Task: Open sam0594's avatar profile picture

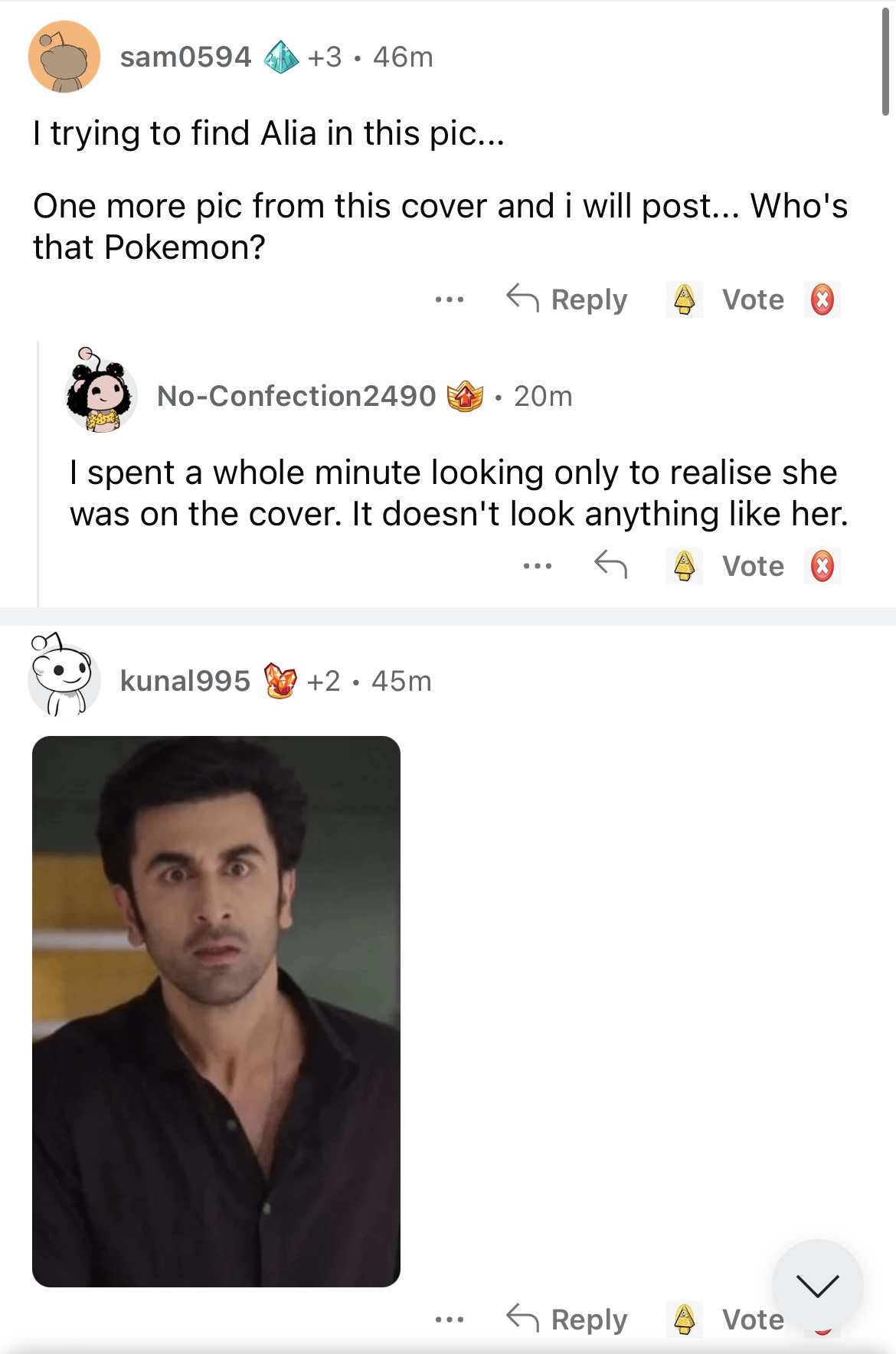Action: pyautogui.click(x=64, y=57)
